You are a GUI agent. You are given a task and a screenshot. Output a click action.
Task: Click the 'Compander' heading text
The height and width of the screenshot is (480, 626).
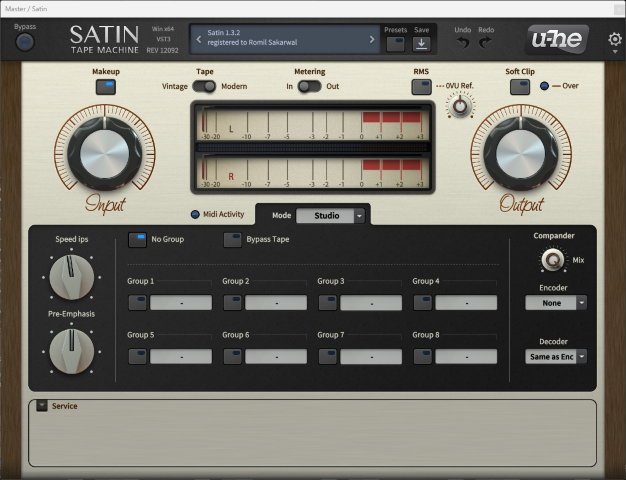(x=554, y=236)
